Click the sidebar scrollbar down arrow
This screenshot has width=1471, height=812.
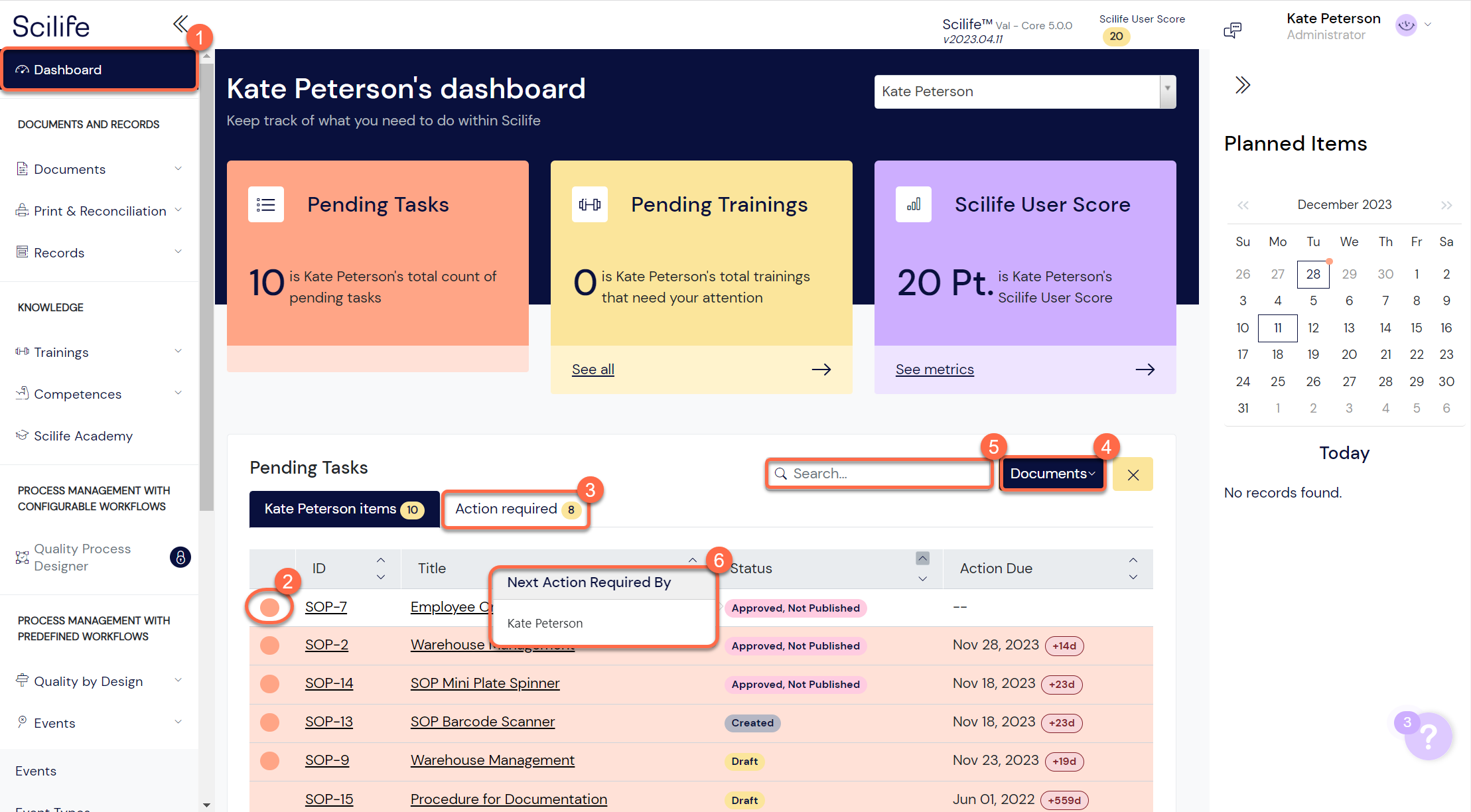coord(206,805)
